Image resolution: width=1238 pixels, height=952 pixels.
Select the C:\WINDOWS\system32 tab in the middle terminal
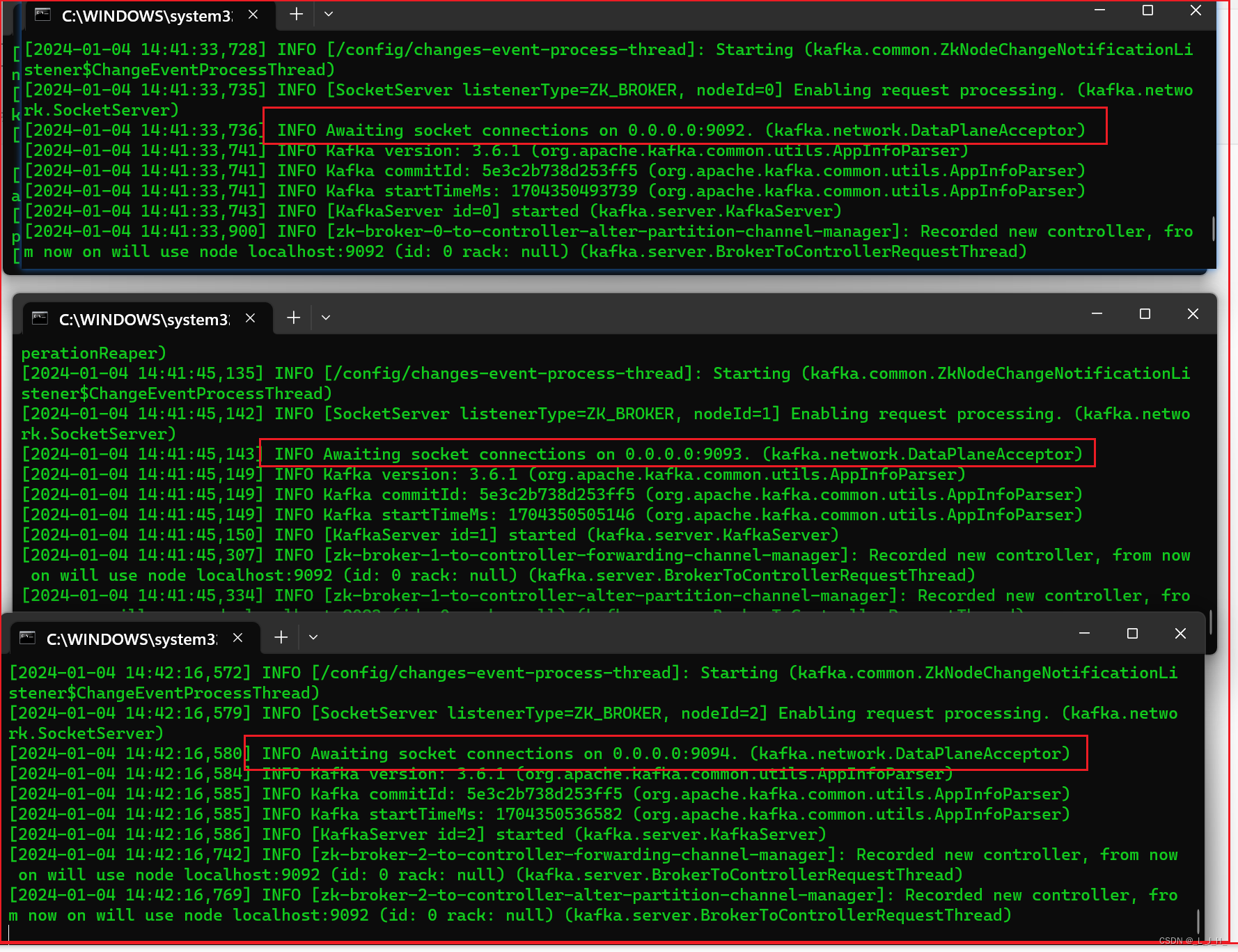pyautogui.click(x=147, y=319)
